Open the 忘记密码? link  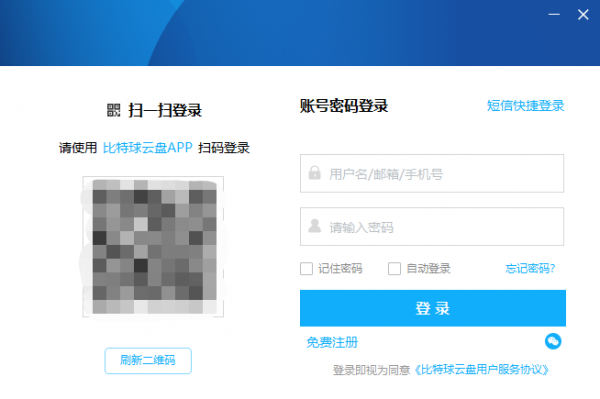(x=530, y=269)
